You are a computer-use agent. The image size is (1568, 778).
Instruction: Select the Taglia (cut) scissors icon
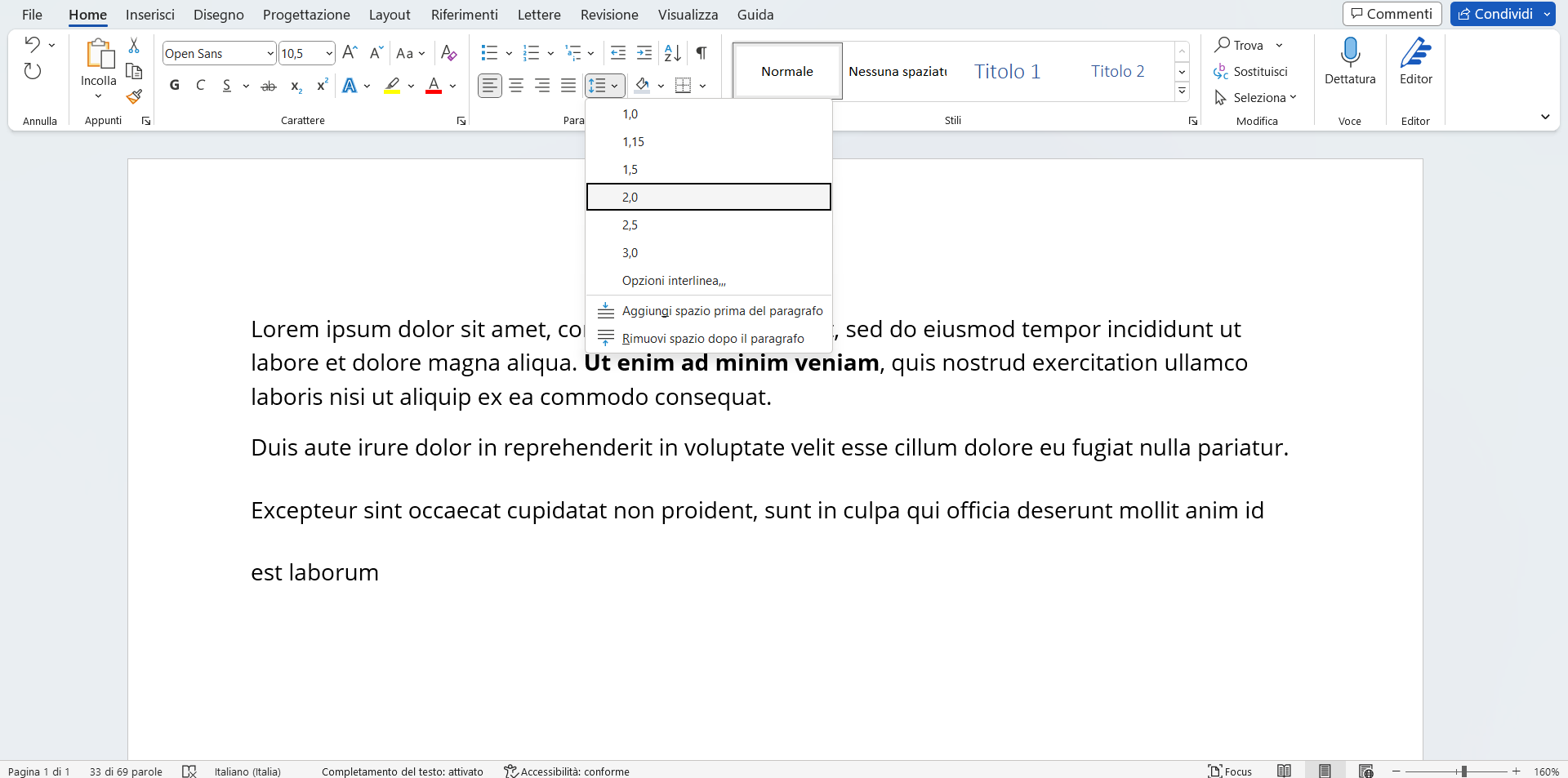point(134,45)
